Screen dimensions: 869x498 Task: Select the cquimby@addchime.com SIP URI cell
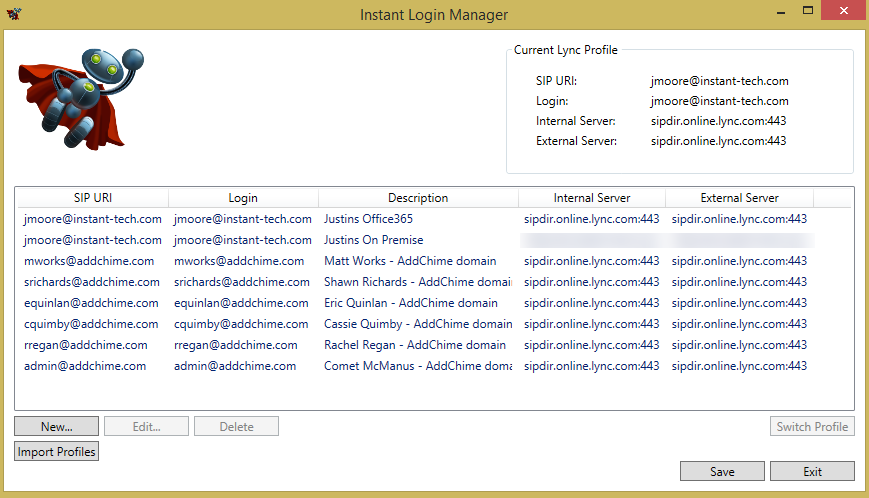tap(91, 324)
